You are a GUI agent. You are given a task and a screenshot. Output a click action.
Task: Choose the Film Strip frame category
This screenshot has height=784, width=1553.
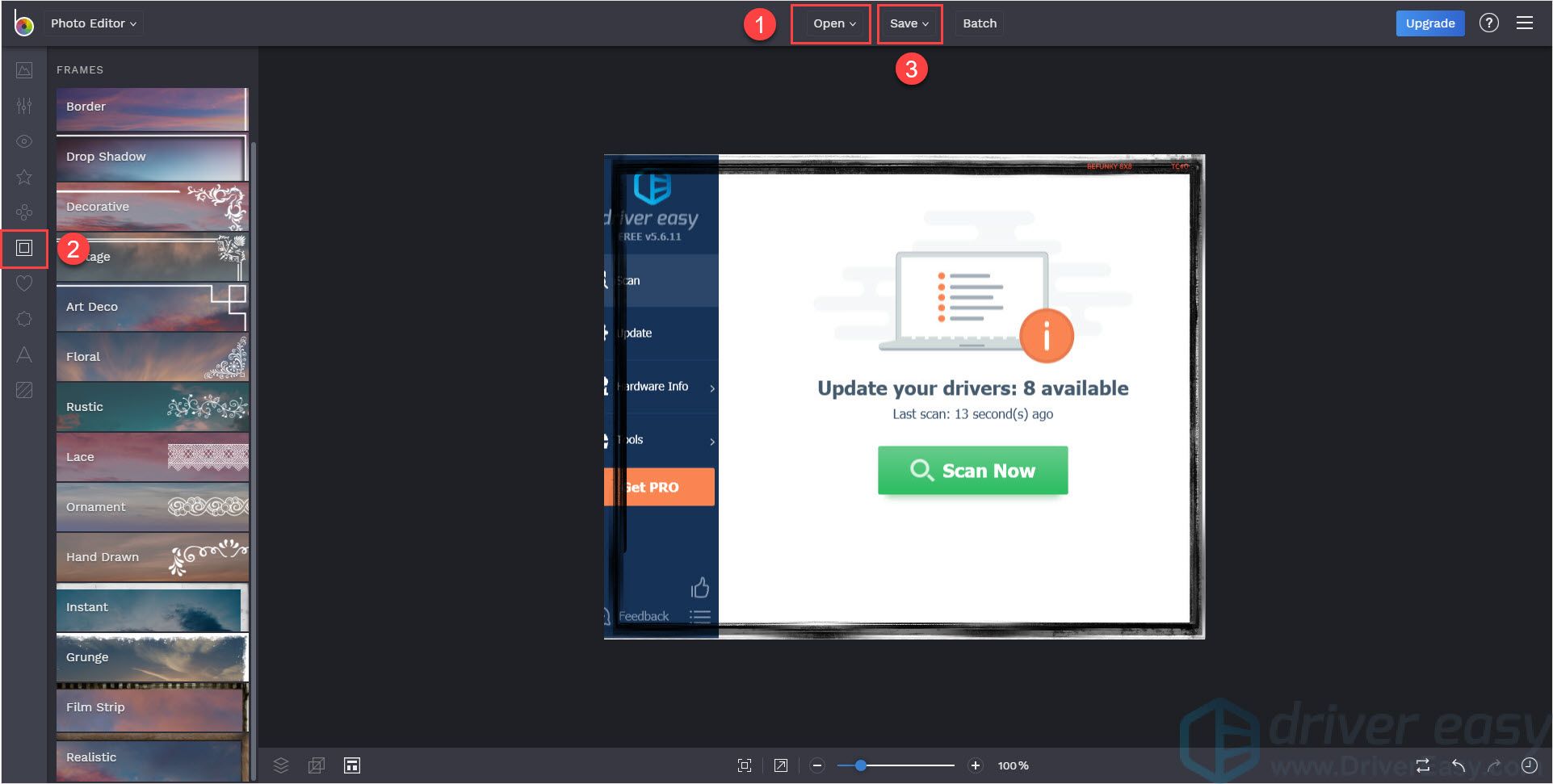click(x=152, y=708)
